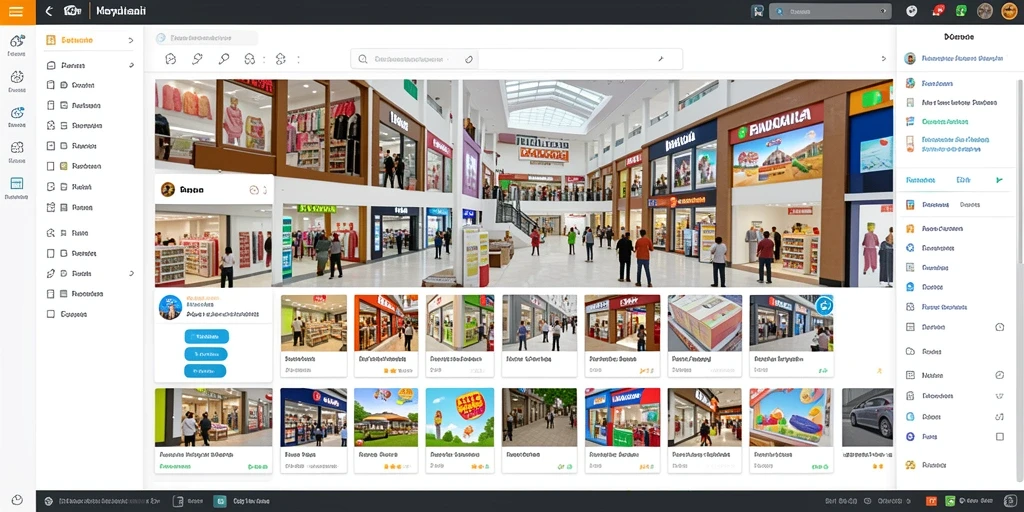Click inside the main content search field
Viewport: 1024px width, 512px height.
(516, 59)
